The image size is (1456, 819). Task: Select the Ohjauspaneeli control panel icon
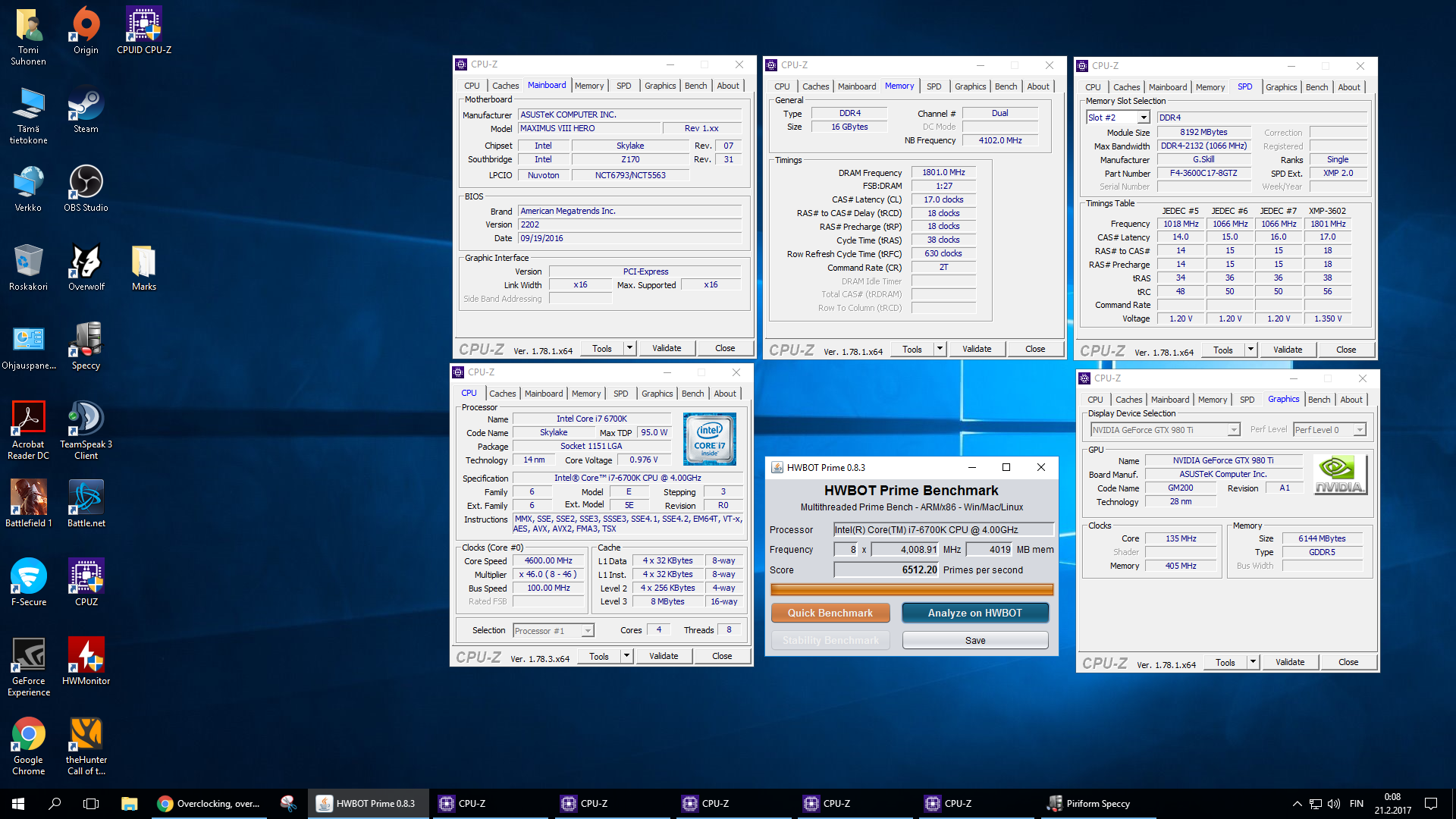28,347
